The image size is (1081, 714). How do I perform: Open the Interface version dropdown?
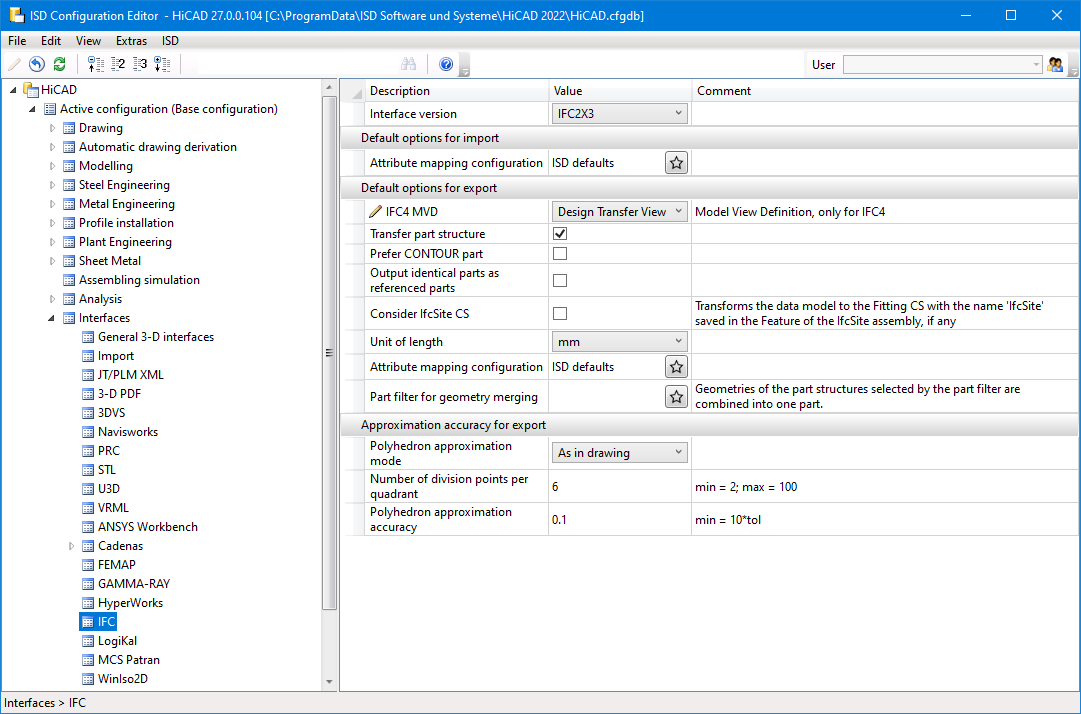tap(620, 114)
